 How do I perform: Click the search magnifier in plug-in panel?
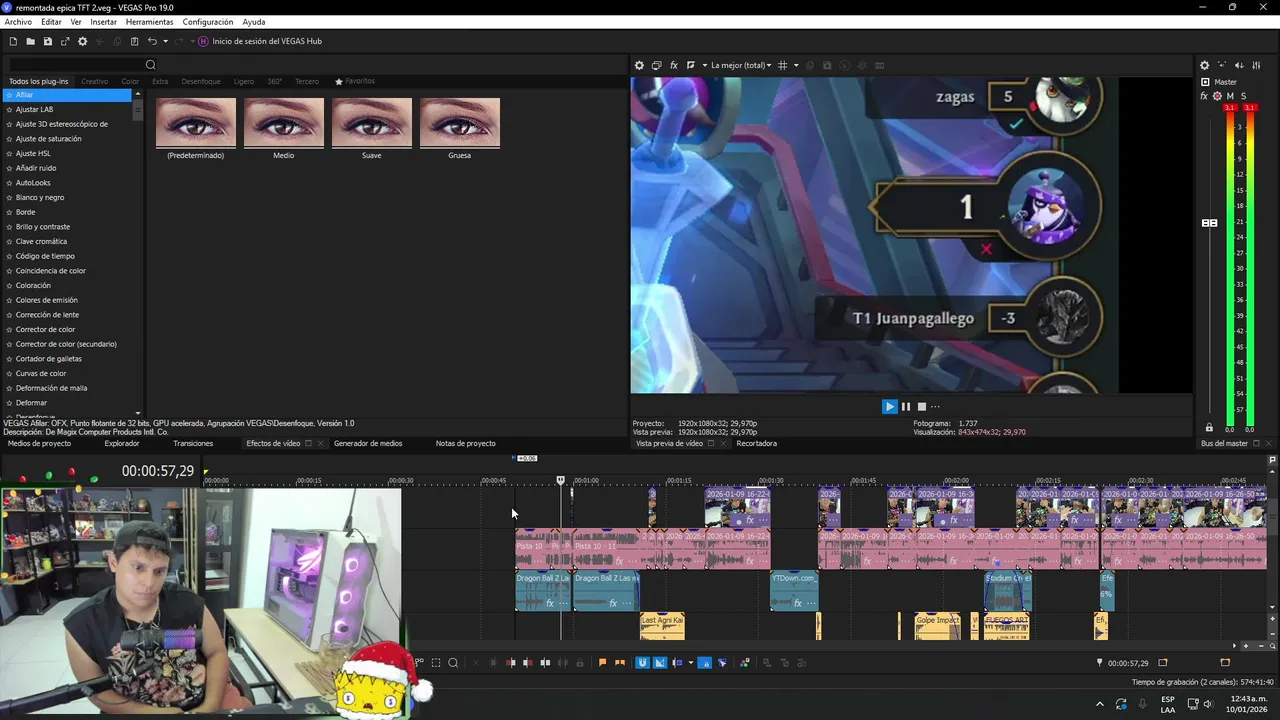[151, 65]
